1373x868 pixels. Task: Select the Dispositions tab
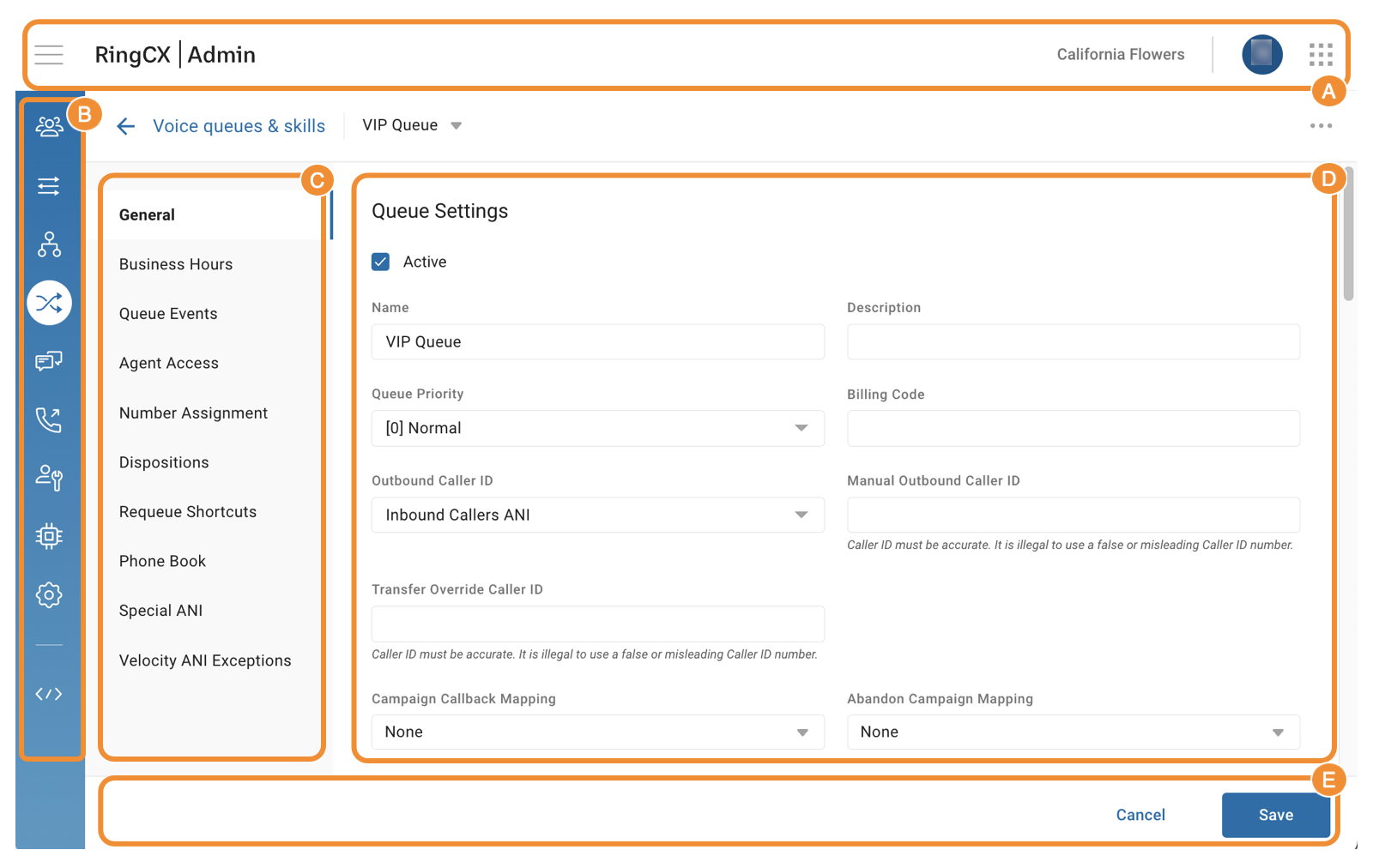(x=164, y=462)
